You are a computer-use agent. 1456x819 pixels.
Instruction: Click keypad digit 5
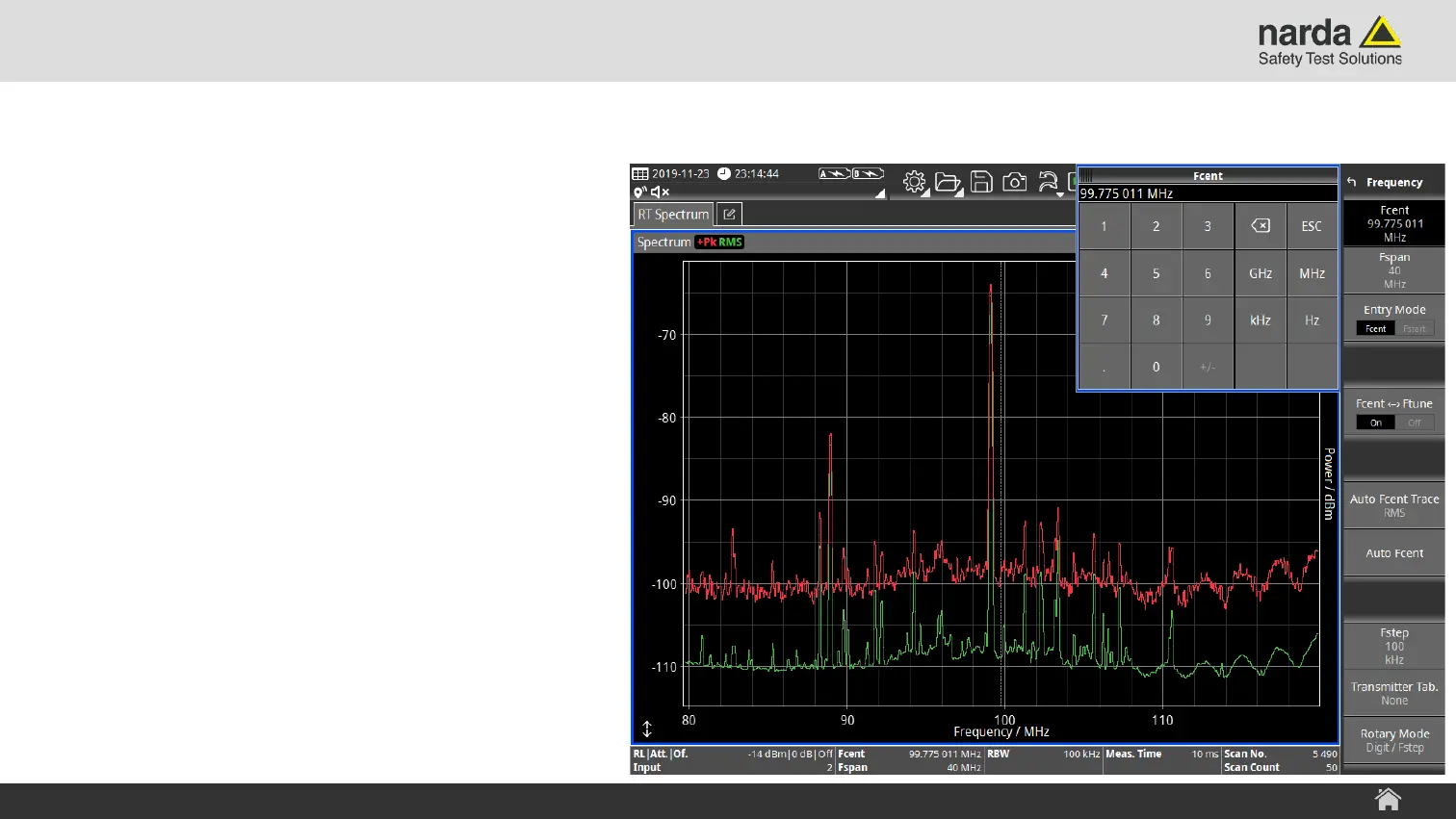[x=1157, y=273]
